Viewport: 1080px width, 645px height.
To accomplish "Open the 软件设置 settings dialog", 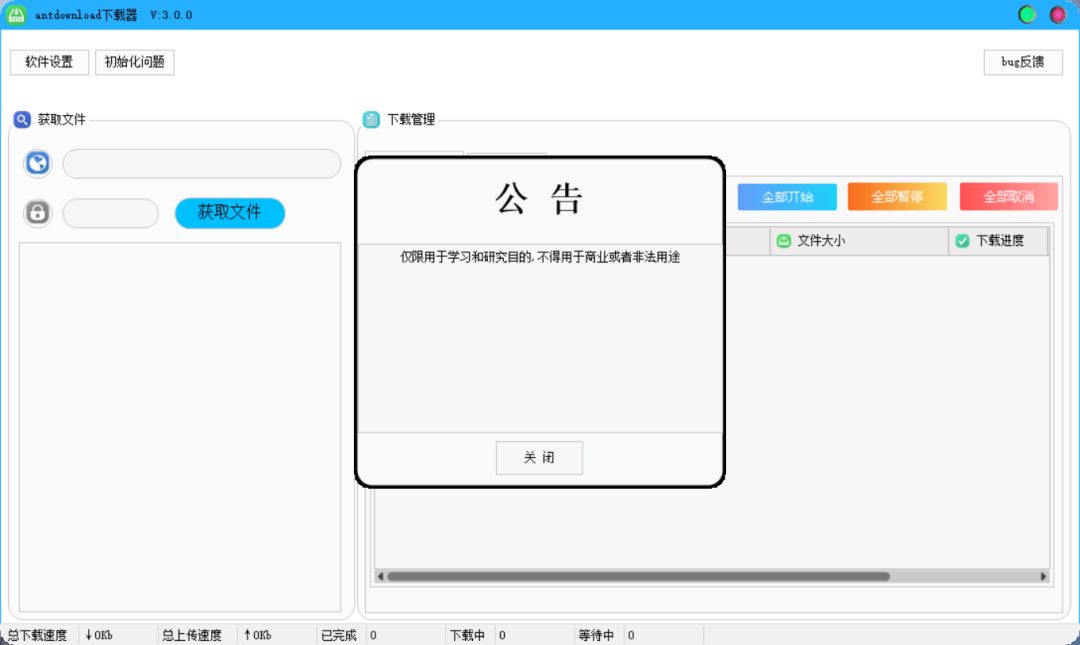I will (x=49, y=62).
